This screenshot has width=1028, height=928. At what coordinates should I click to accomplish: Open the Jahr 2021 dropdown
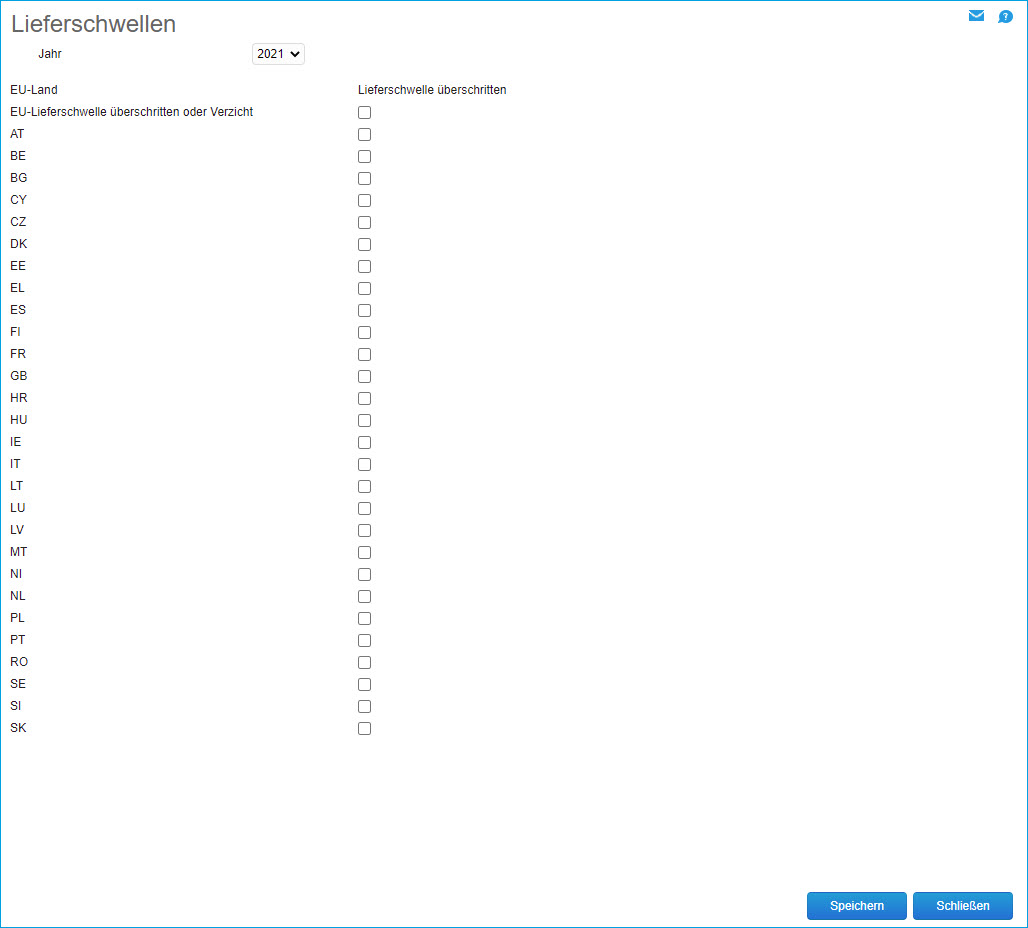click(278, 54)
